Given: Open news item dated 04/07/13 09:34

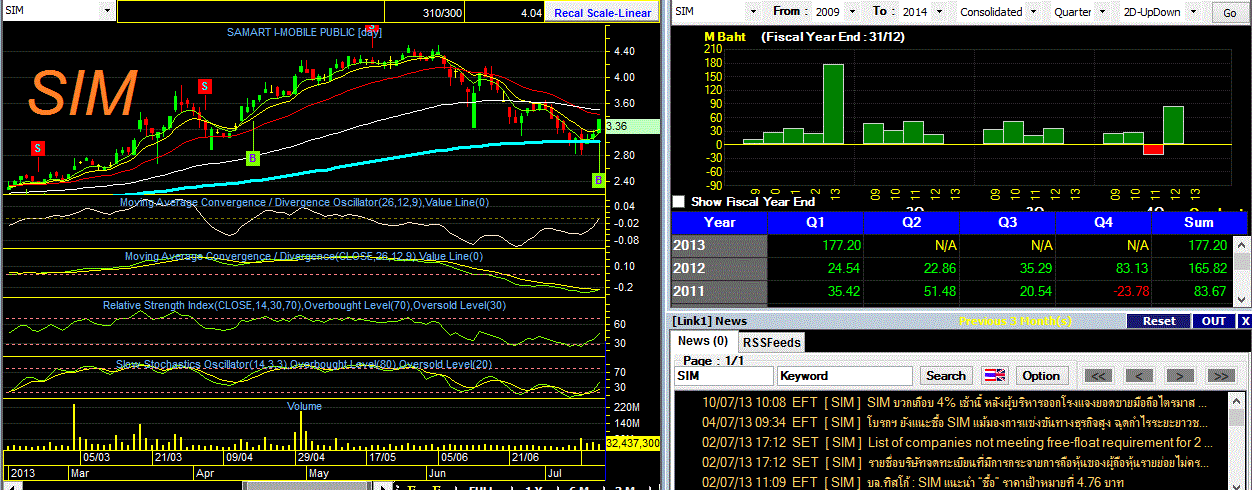Looking at the screenshot, I should coord(953,422).
